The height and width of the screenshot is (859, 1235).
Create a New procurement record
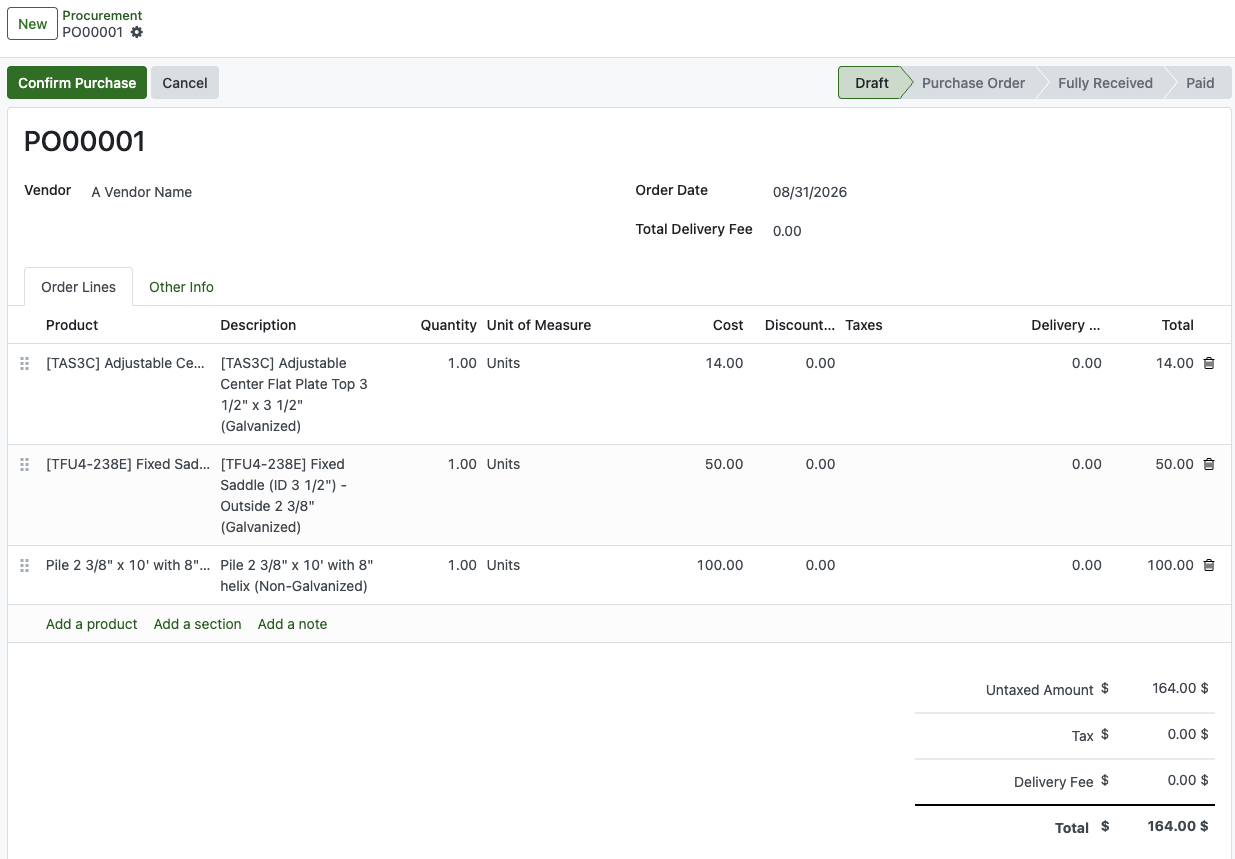click(32, 24)
